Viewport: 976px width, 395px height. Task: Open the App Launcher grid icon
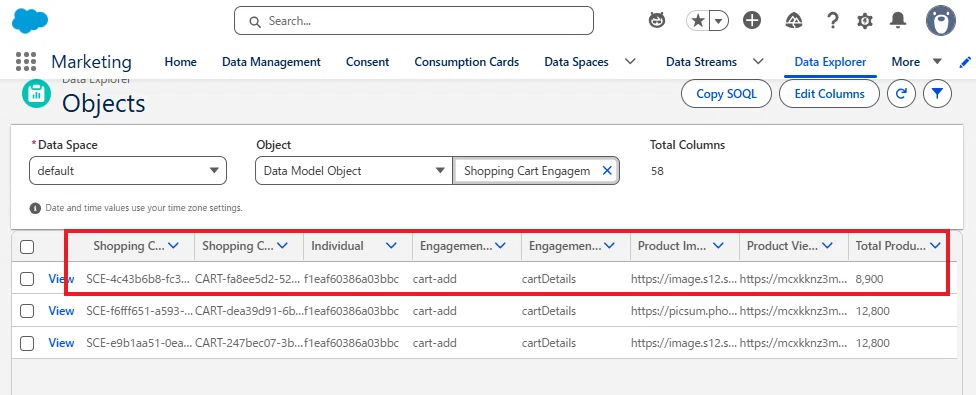pos(26,62)
